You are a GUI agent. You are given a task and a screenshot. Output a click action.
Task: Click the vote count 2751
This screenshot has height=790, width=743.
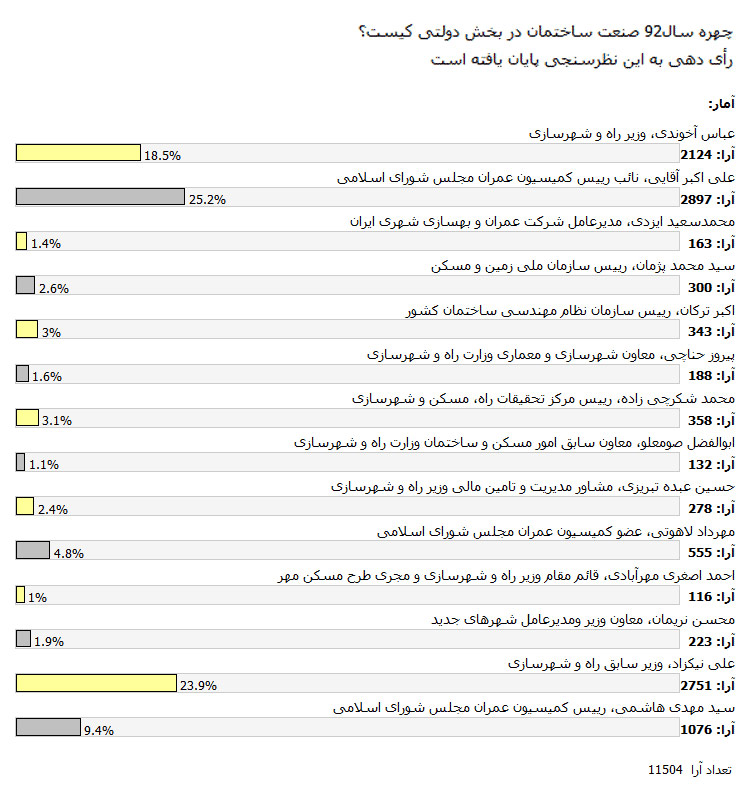696,686
